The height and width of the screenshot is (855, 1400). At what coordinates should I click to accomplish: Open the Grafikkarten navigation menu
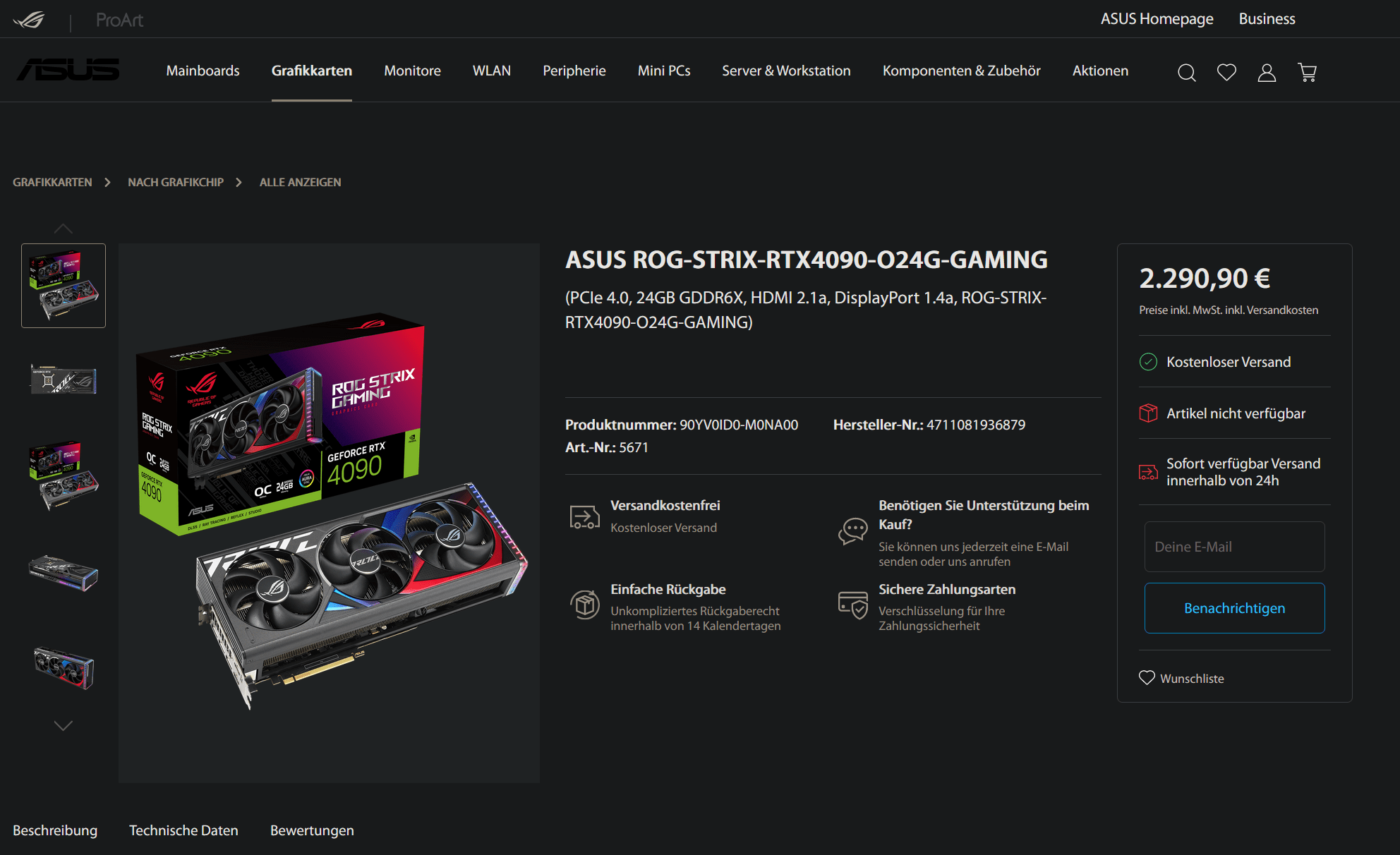312,71
